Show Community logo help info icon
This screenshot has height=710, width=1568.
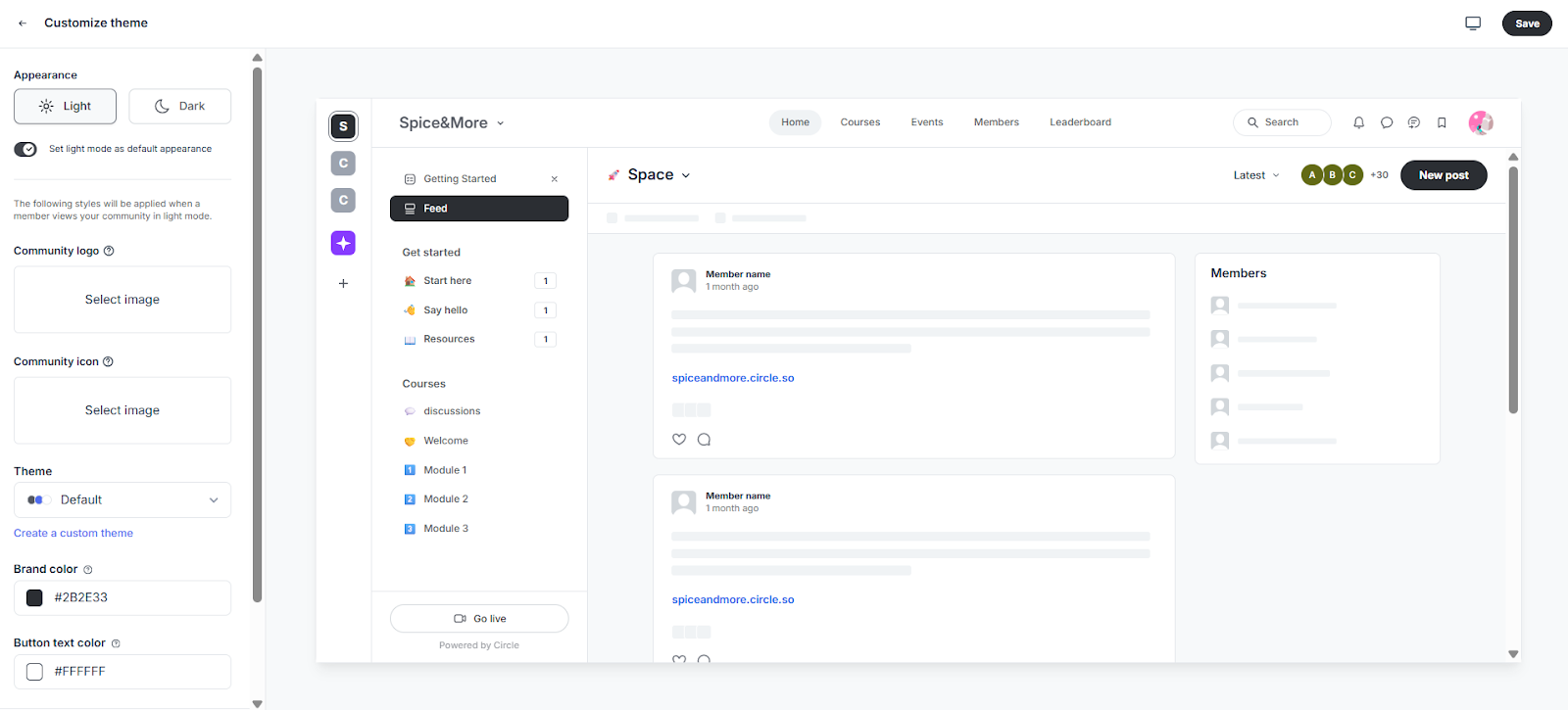tap(109, 251)
